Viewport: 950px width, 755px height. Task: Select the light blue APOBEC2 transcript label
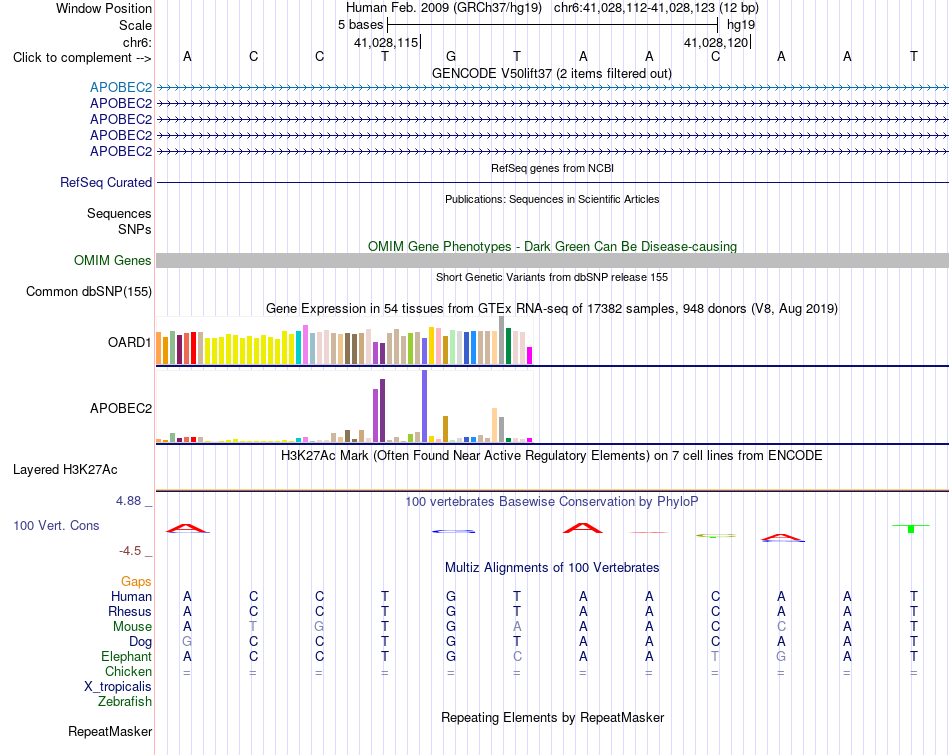tap(121, 87)
